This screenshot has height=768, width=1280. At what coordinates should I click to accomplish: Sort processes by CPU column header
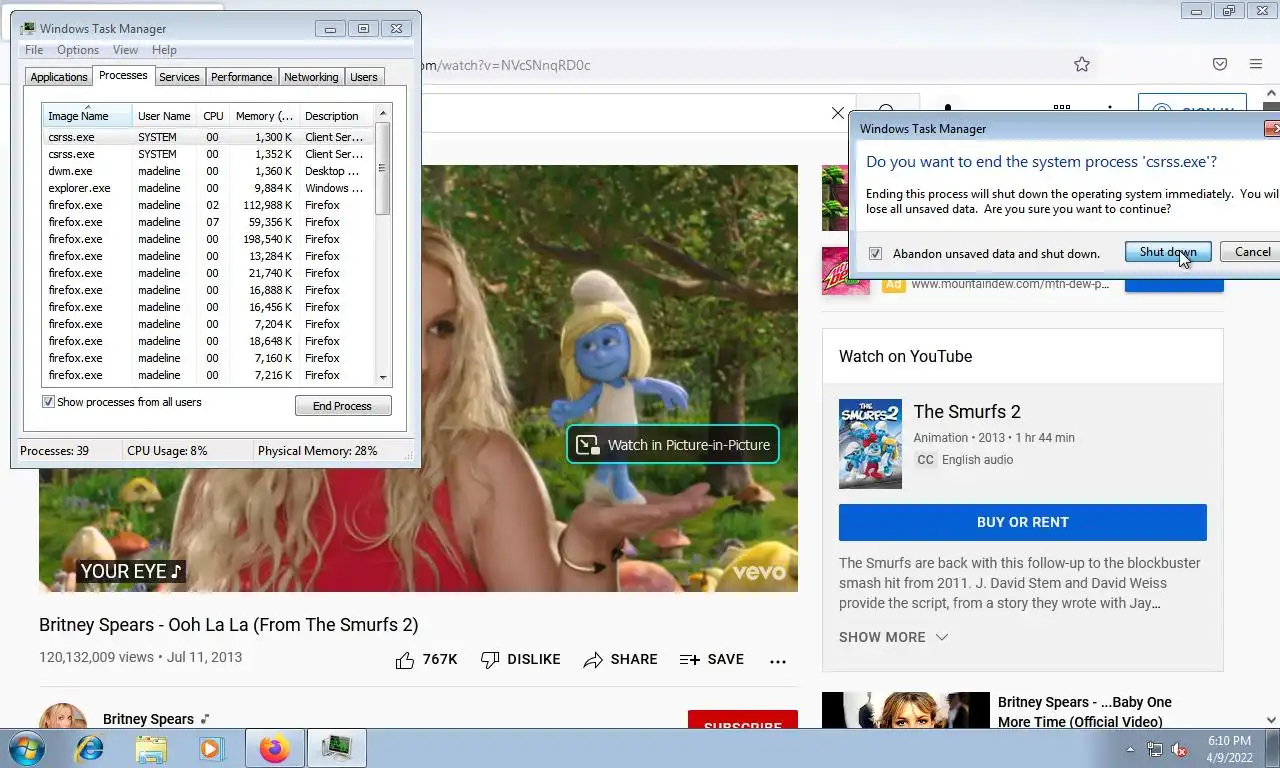click(x=213, y=116)
